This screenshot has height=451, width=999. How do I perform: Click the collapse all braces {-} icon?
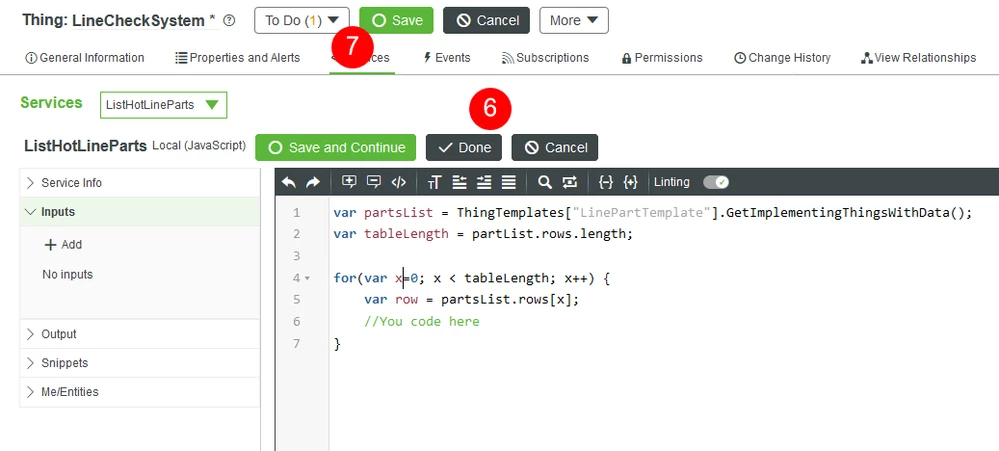coord(606,182)
